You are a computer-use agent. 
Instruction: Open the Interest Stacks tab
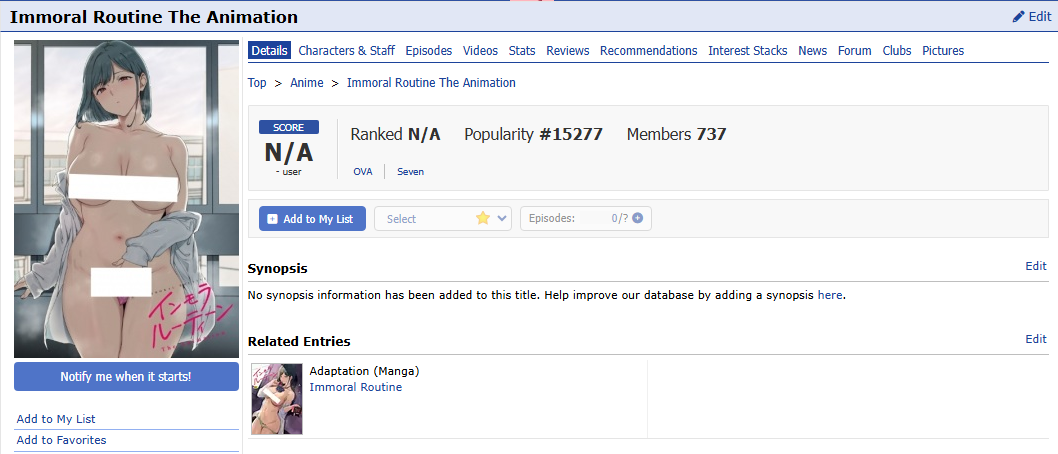747,51
